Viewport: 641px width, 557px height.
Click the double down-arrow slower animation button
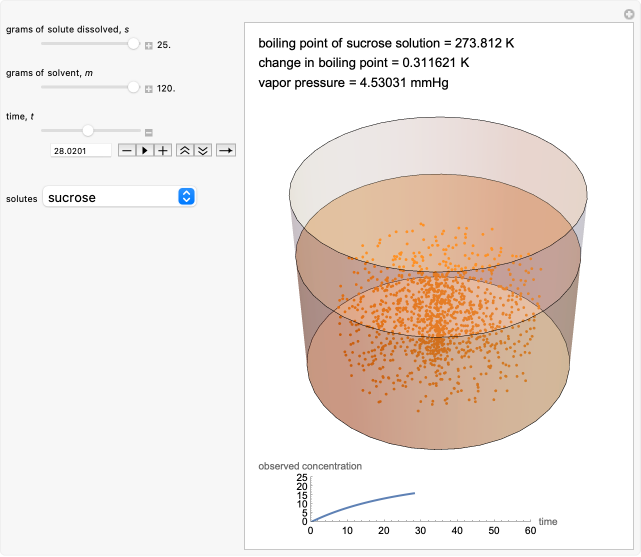pos(202,150)
